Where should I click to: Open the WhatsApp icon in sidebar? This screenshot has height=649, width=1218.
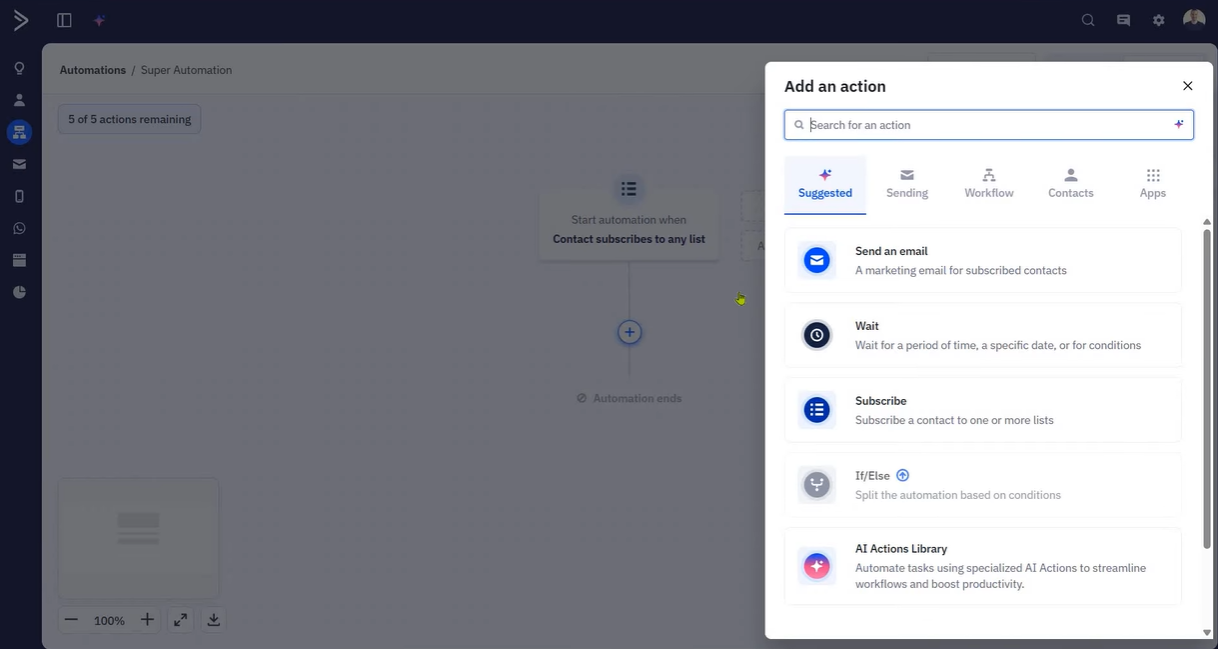click(19, 228)
